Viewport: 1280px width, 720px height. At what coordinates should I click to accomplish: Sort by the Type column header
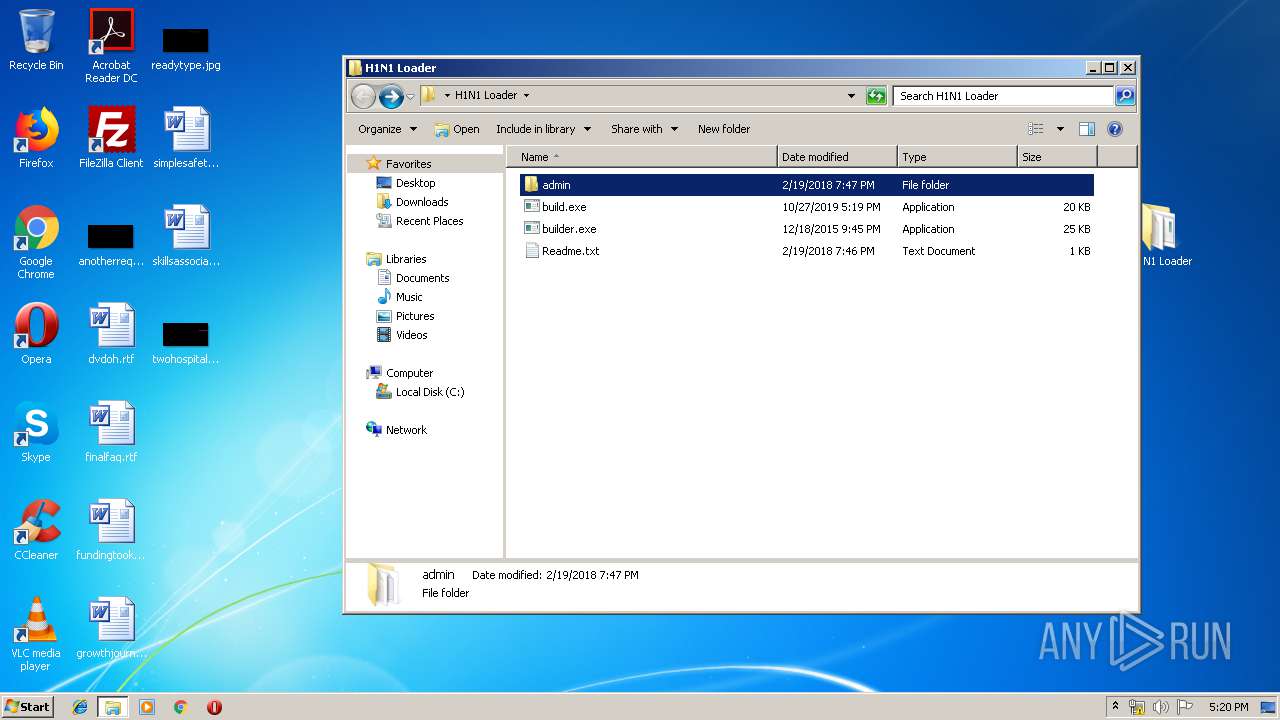point(957,157)
